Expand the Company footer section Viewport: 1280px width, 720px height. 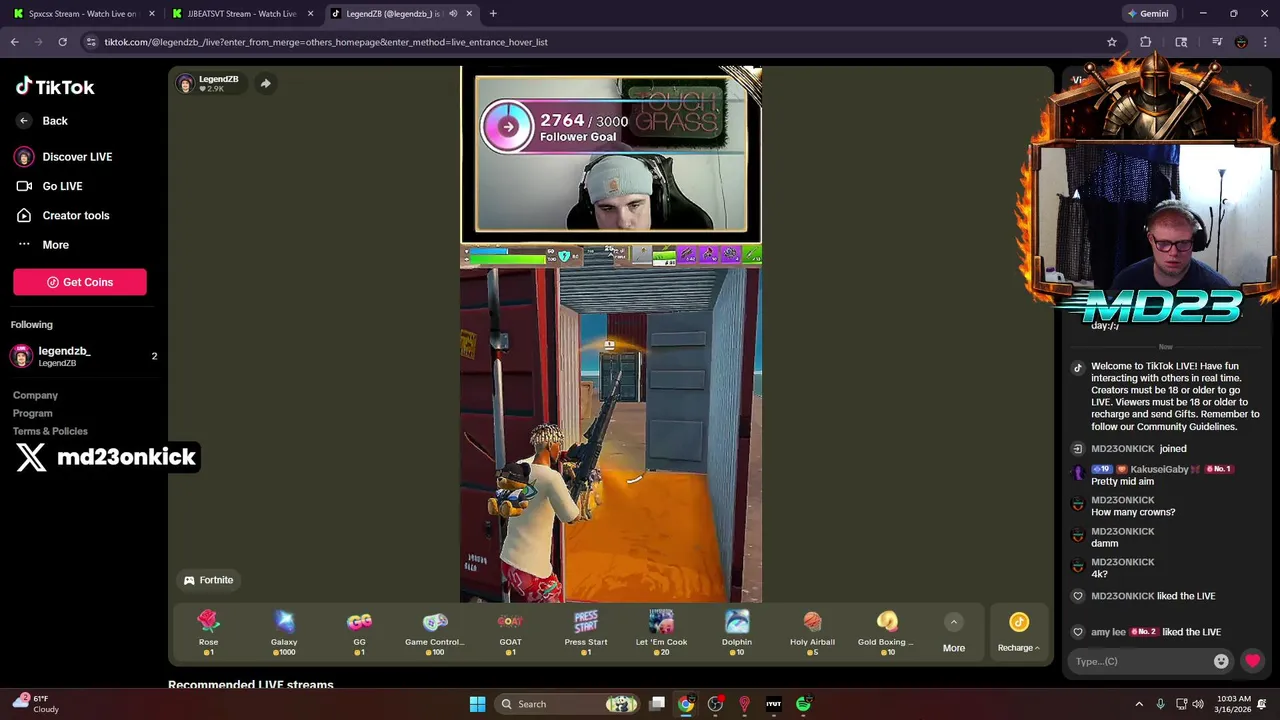click(x=35, y=395)
